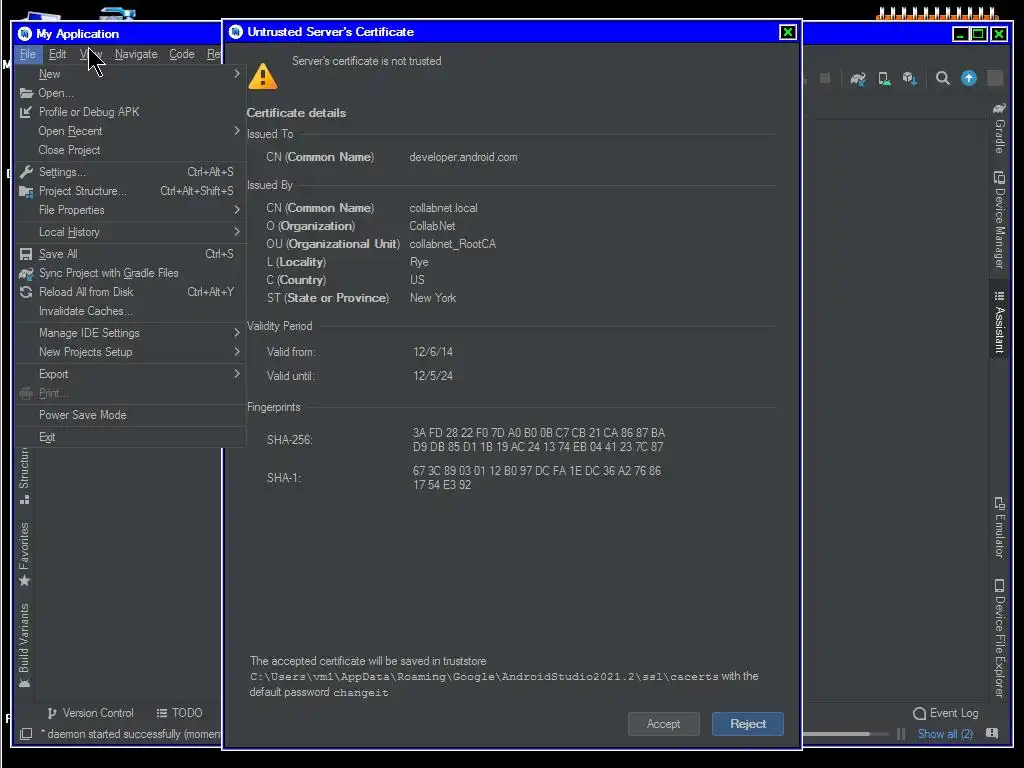The image size is (1024, 768).
Task: Choose Reload All from Disk
Action: coord(130,292)
